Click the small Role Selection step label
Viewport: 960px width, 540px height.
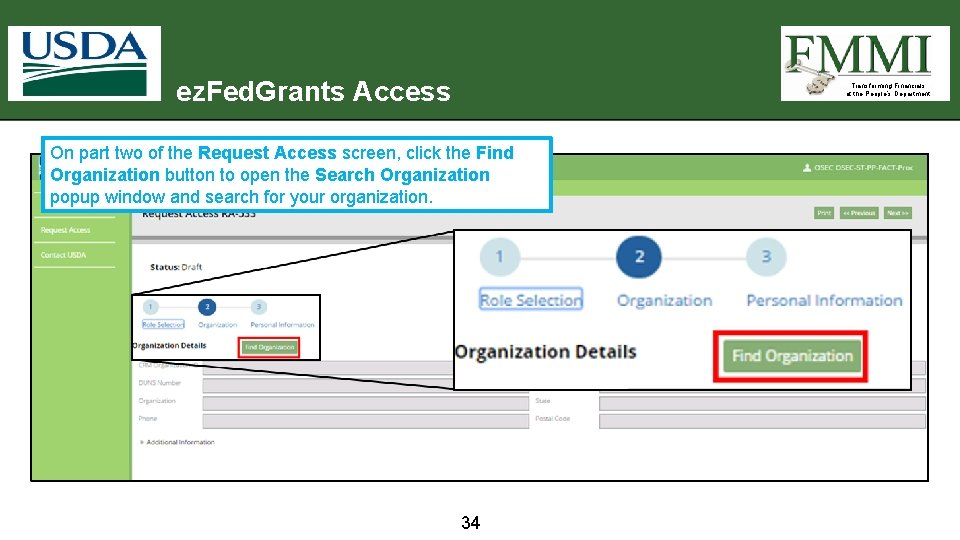tap(163, 324)
